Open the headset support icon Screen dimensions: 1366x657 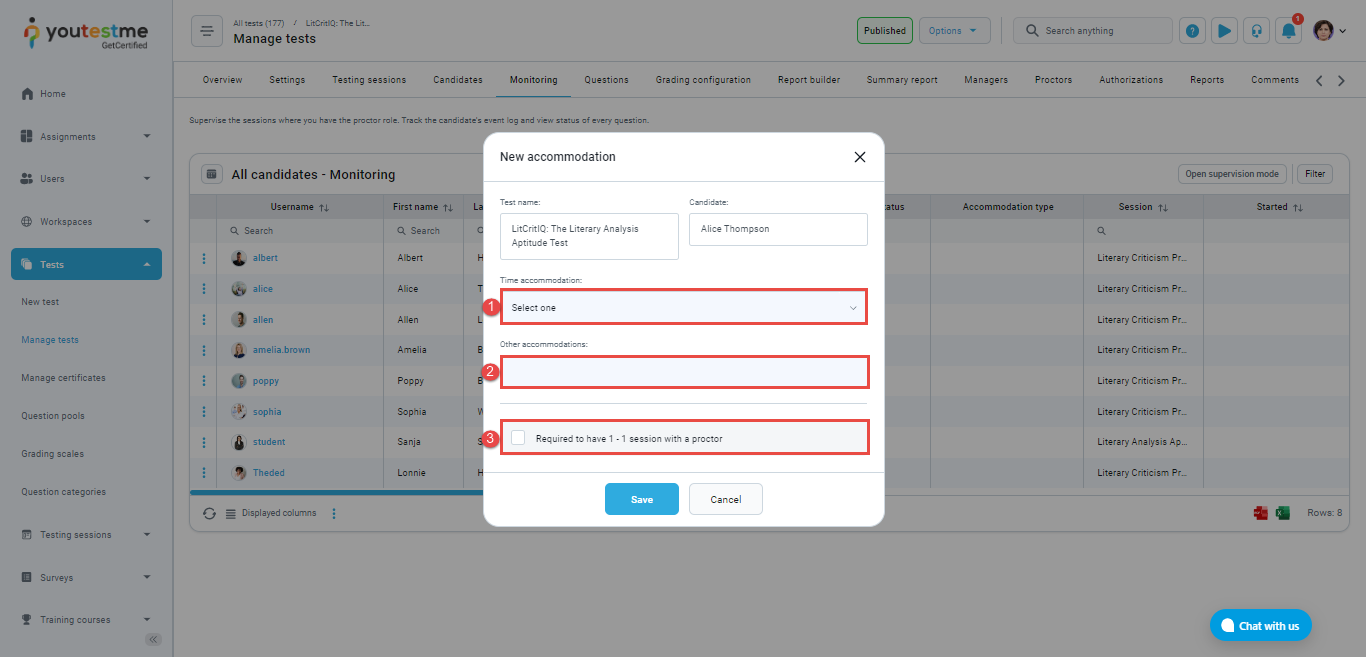click(x=1256, y=31)
